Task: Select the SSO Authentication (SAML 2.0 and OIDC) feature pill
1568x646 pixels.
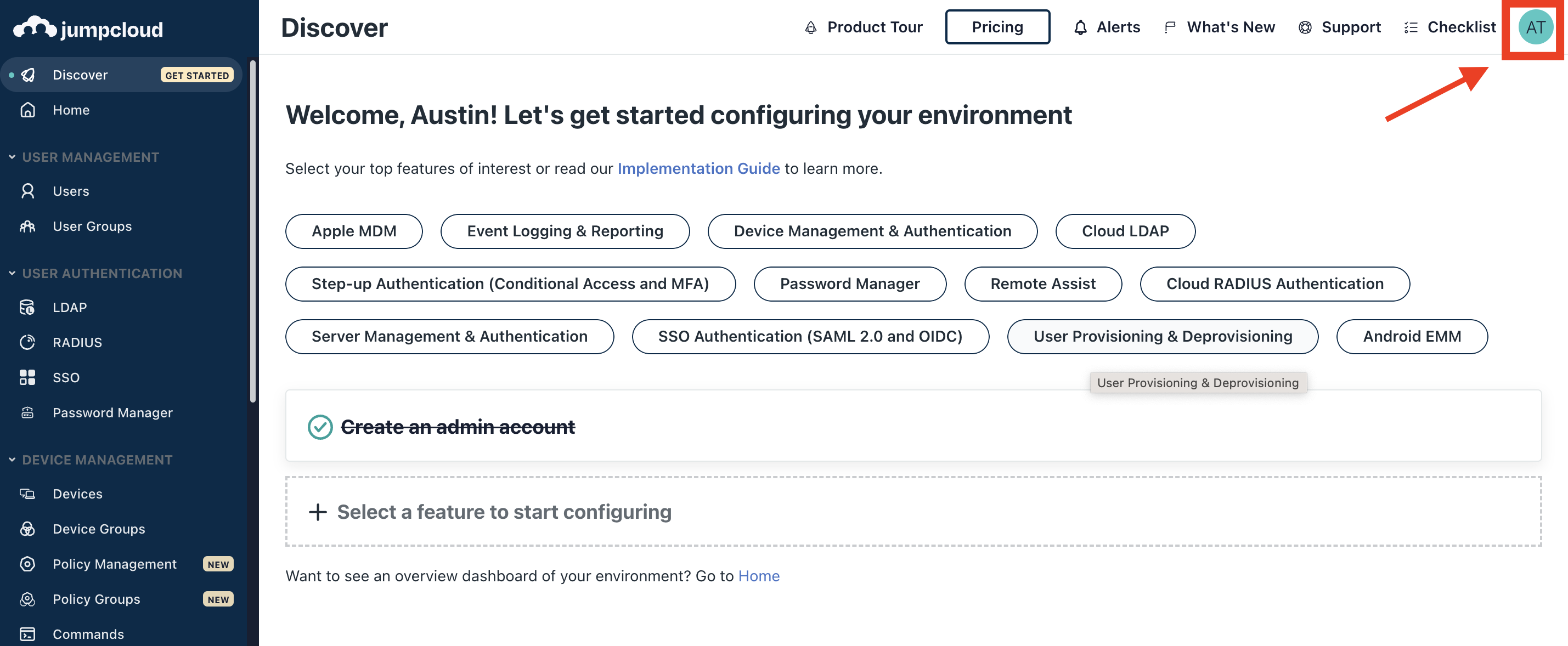Action: [x=810, y=336]
